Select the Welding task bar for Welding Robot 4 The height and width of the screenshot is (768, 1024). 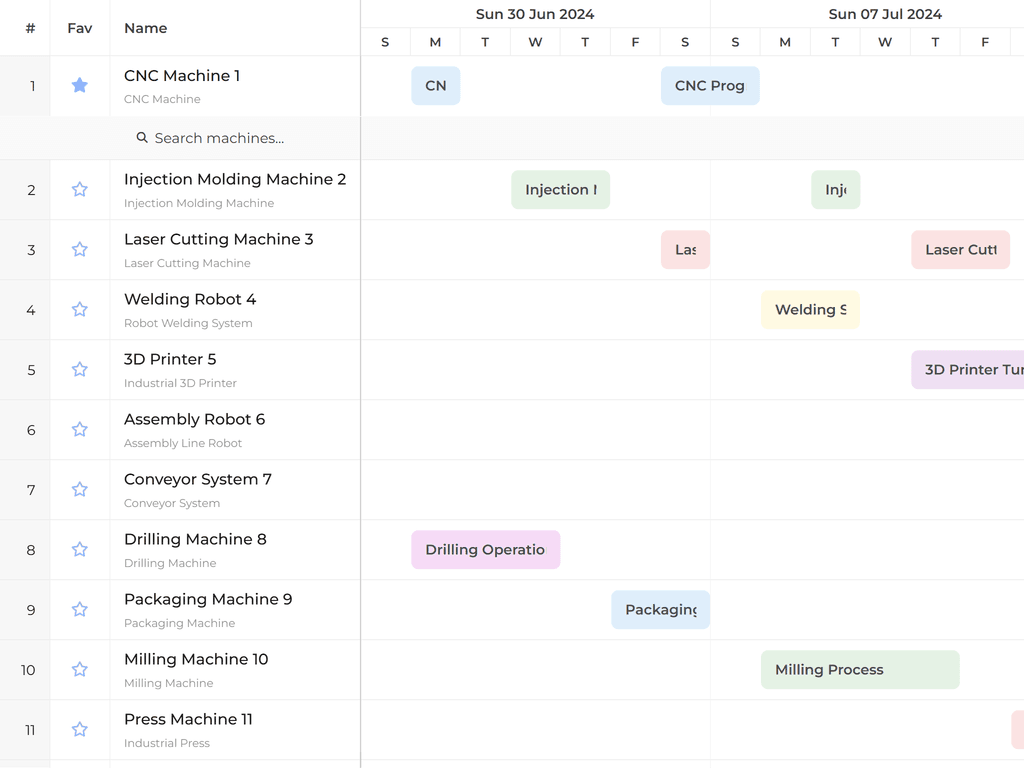(810, 309)
